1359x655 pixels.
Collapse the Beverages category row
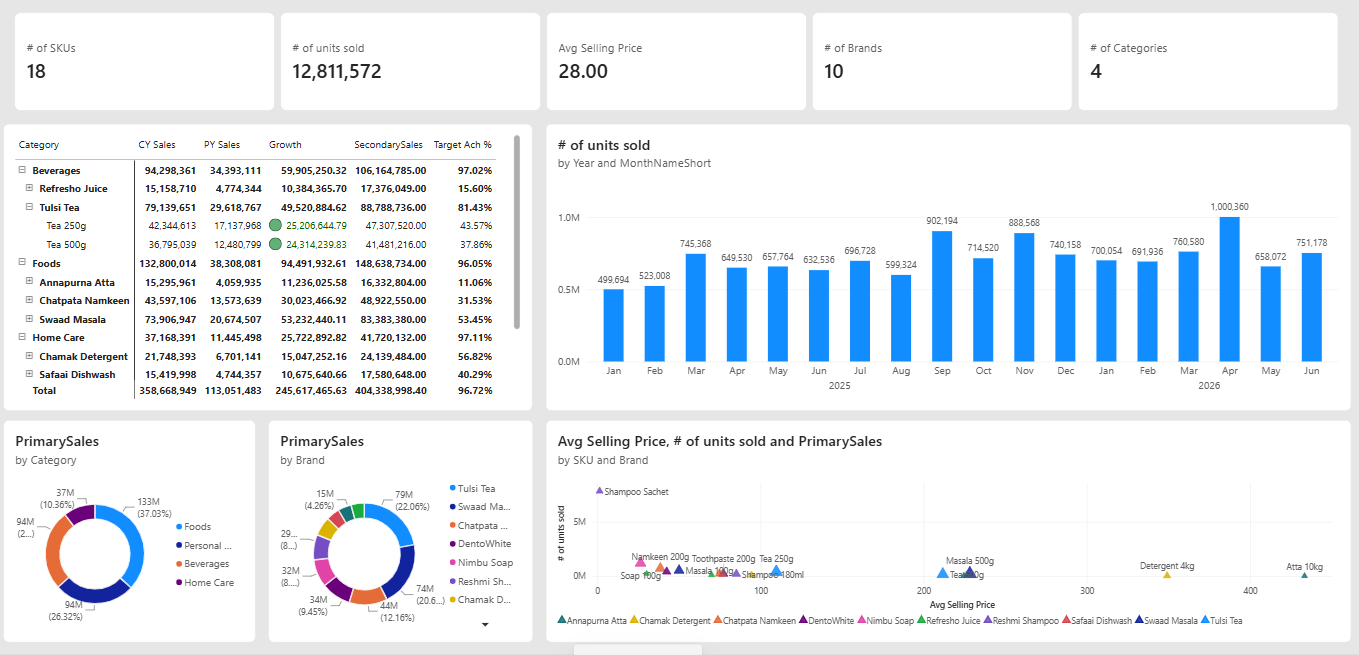(x=22, y=171)
